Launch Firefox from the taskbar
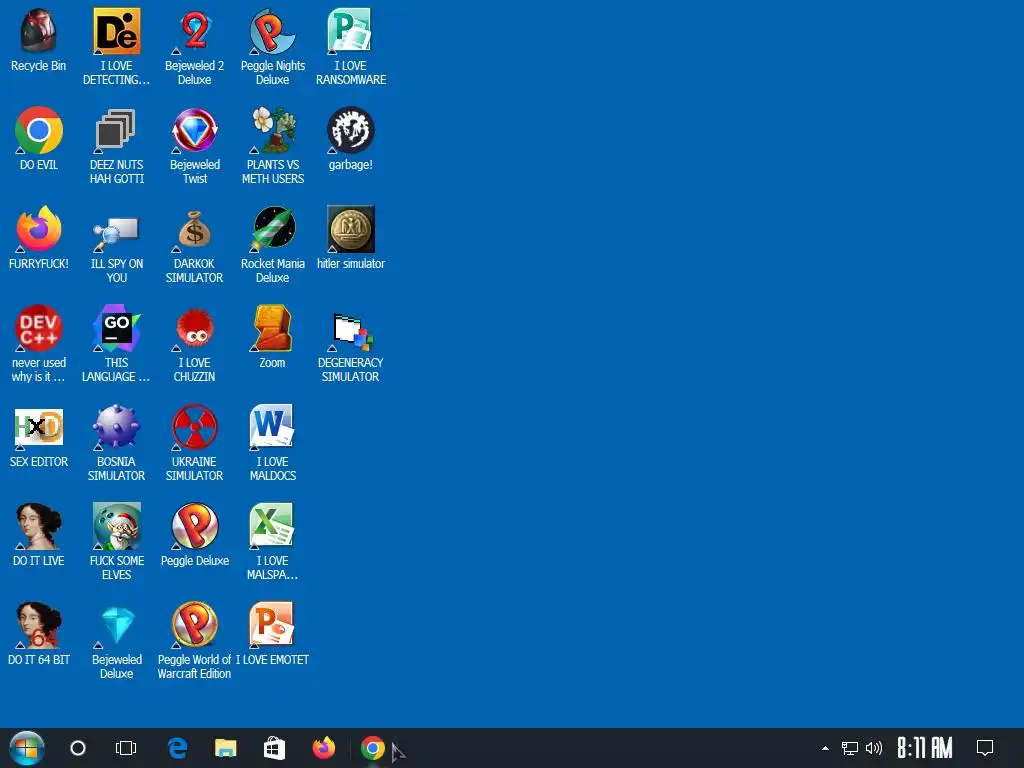 click(323, 748)
